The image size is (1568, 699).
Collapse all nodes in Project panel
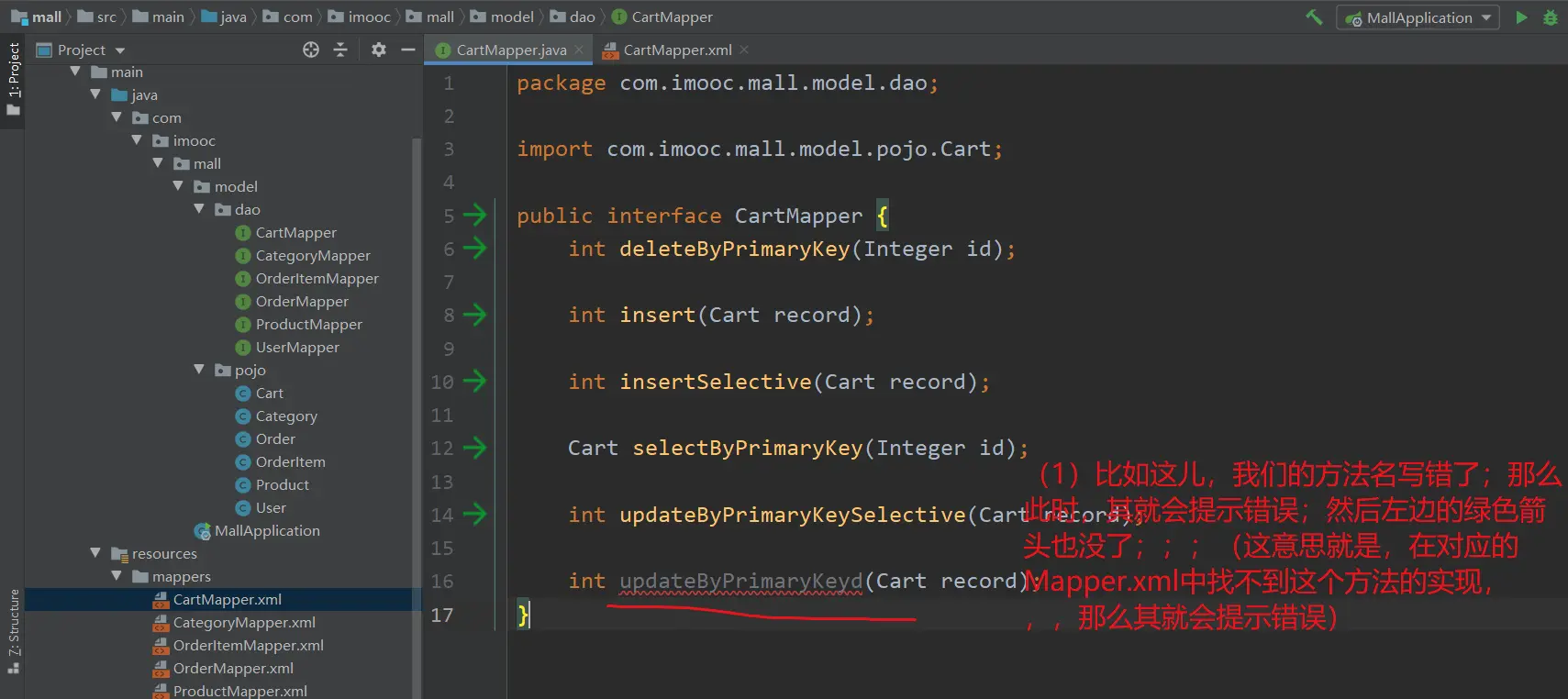pyautogui.click(x=340, y=50)
